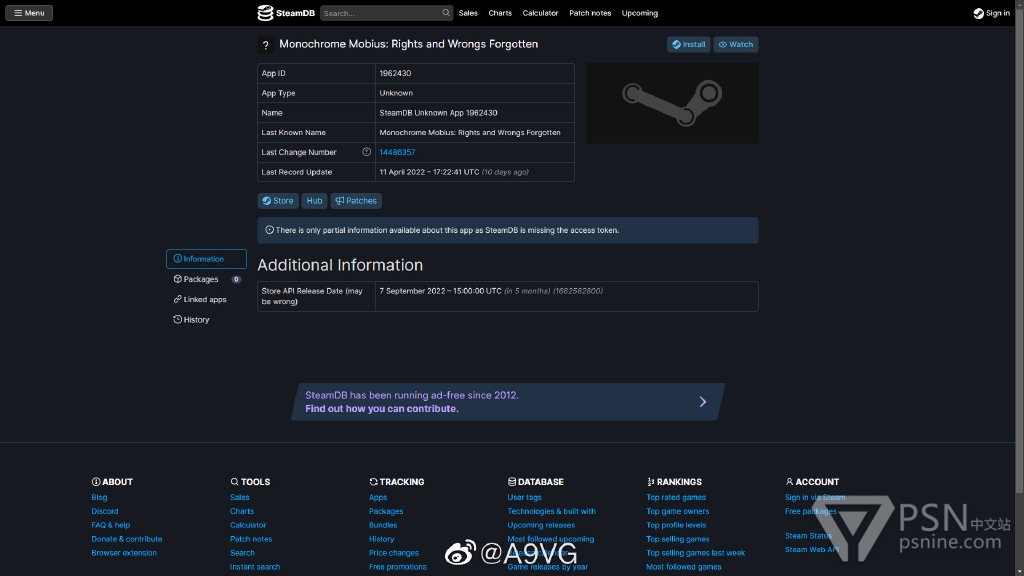The height and width of the screenshot is (576, 1024).
Task: Open Patch notes in top navigation
Action: 590,13
